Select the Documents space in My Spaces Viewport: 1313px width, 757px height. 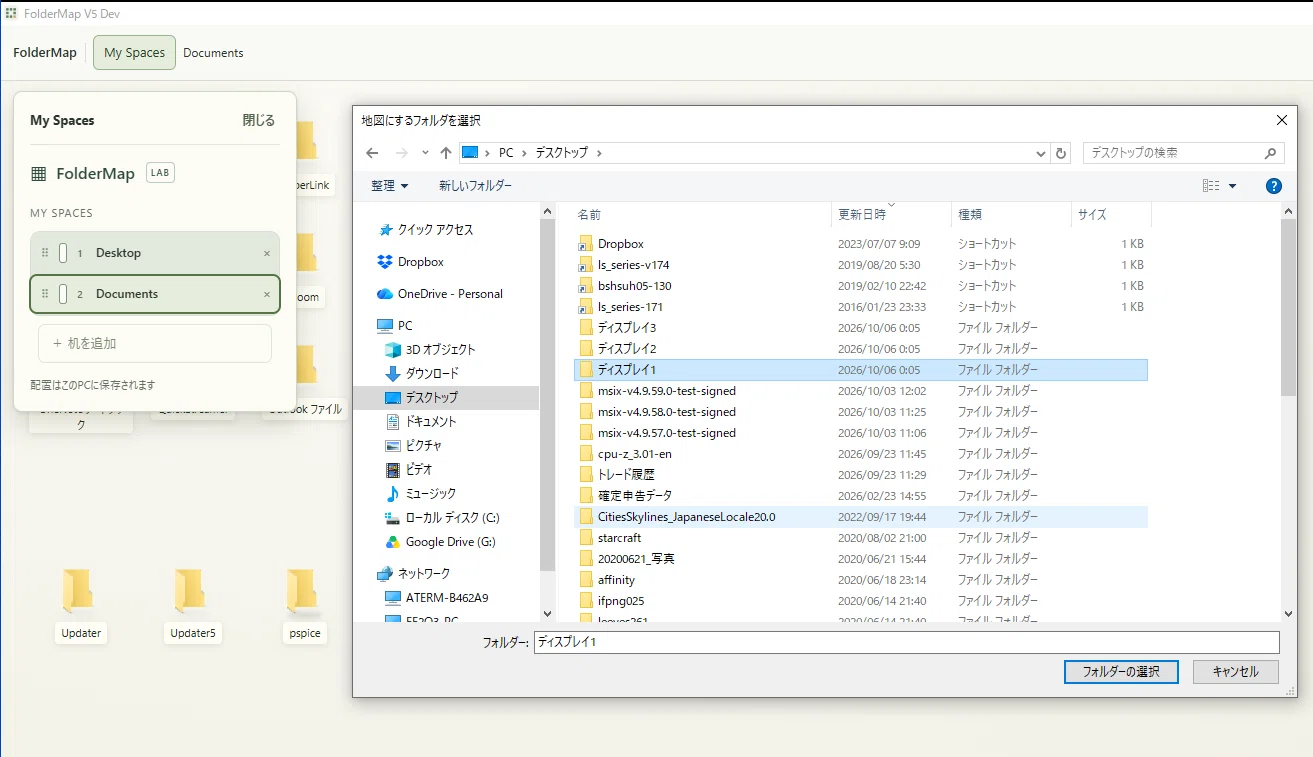pos(155,294)
